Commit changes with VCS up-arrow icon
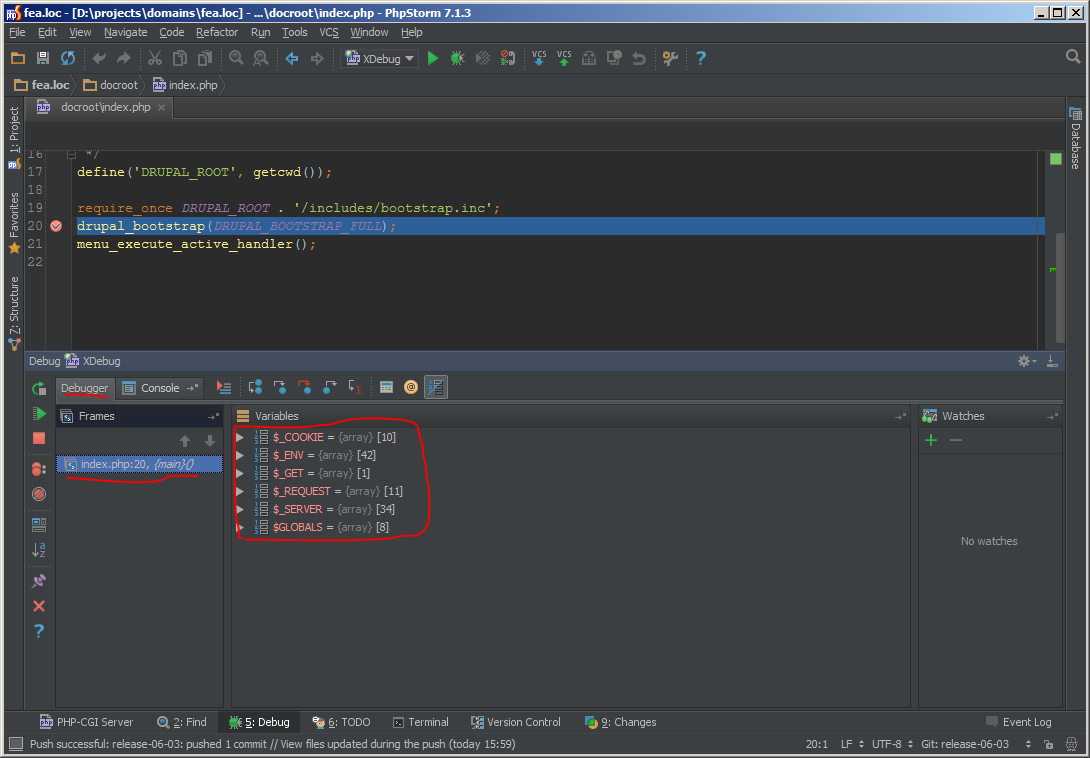The image size is (1090, 758). click(x=564, y=58)
